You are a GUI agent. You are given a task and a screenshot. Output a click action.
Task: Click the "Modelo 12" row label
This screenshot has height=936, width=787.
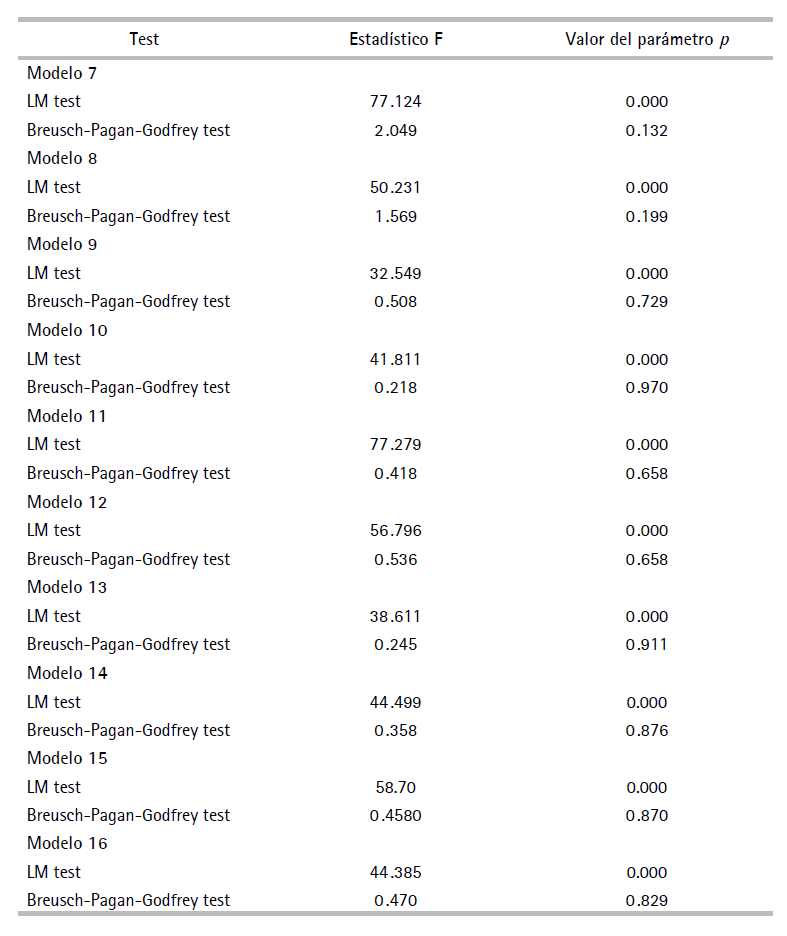pos(67,502)
